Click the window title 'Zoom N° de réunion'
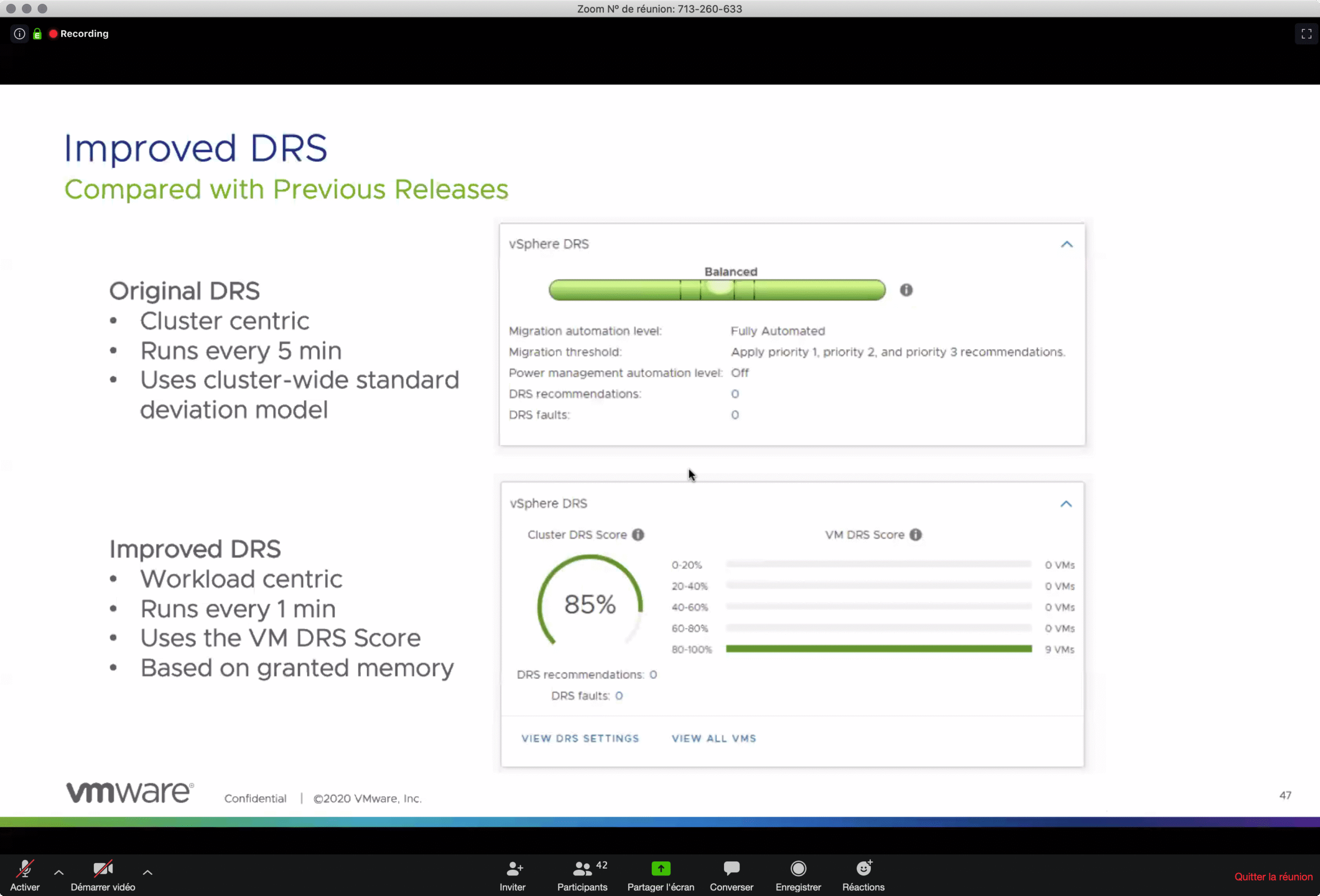 659,9
